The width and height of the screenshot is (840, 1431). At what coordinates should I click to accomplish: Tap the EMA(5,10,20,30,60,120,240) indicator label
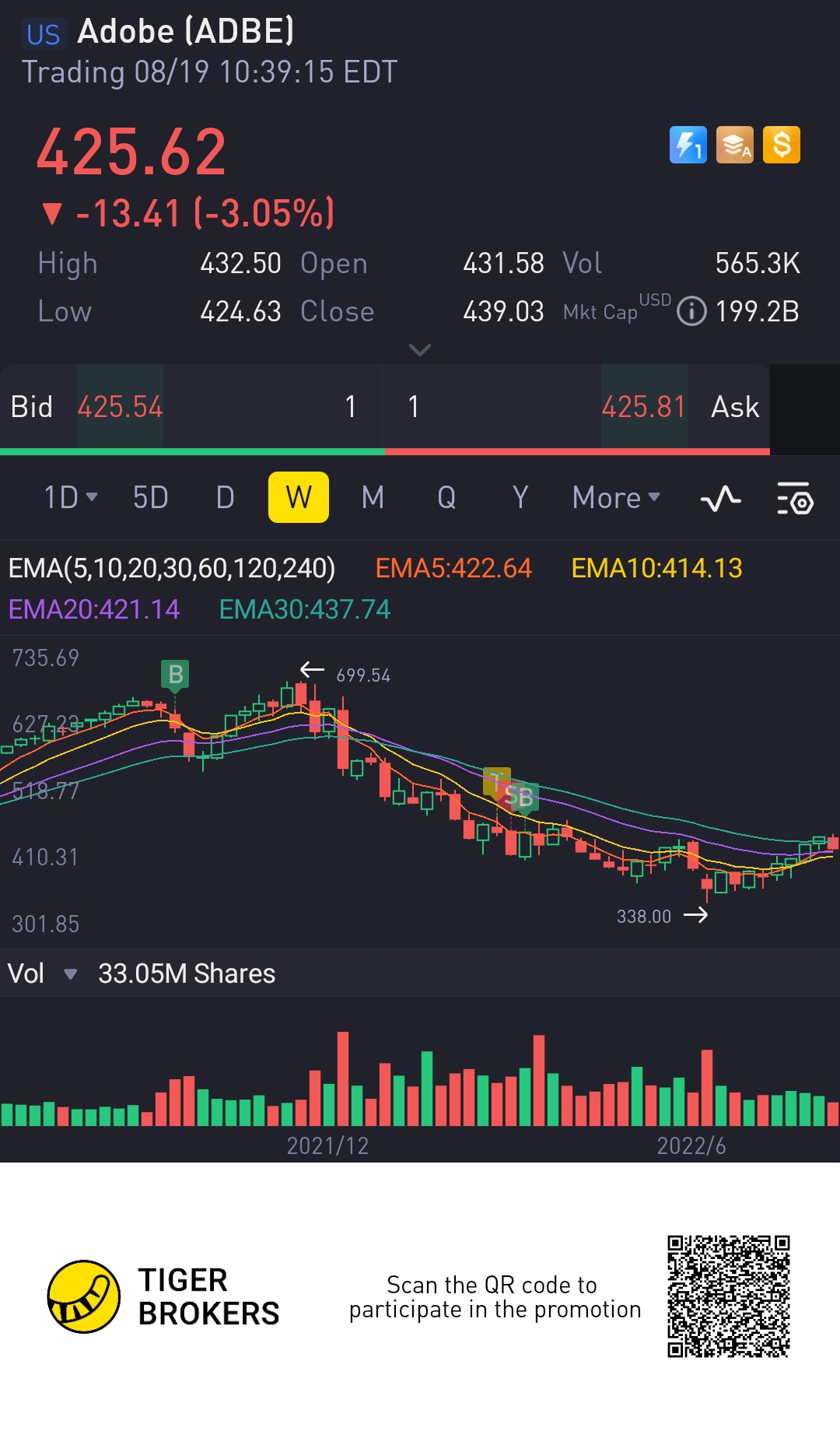(172, 568)
